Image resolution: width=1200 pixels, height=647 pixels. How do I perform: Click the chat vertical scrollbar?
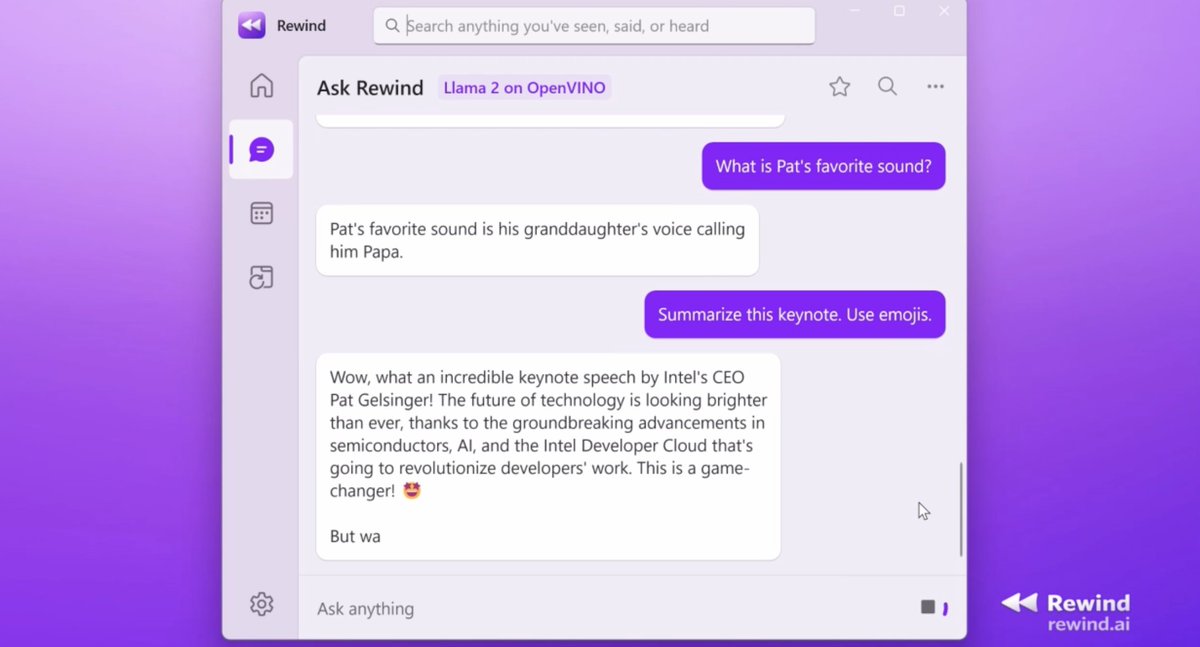pyautogui.click(x=961, y=509)
